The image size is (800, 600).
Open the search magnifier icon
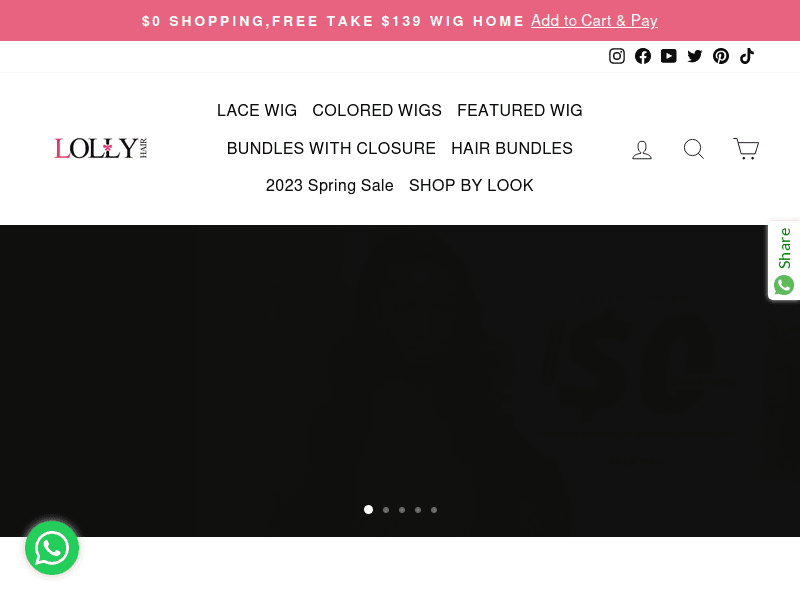pos(694,149)
